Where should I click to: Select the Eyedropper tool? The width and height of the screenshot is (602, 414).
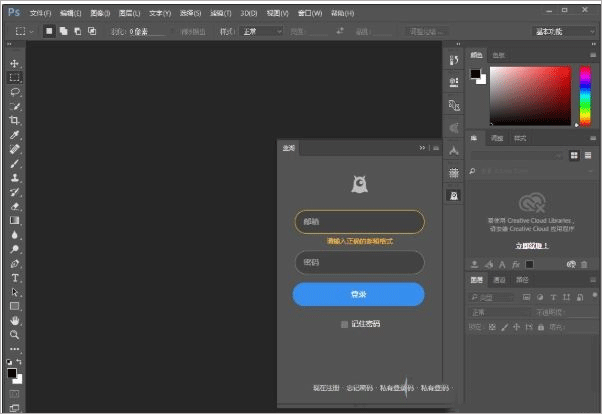[14, 134]
